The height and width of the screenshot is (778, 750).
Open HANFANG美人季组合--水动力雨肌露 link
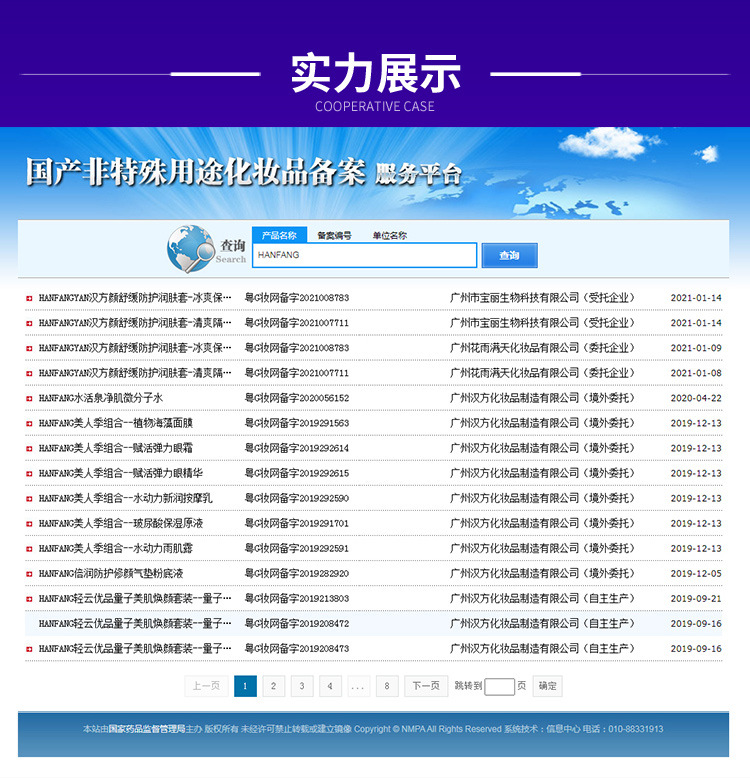click(116, 549)
